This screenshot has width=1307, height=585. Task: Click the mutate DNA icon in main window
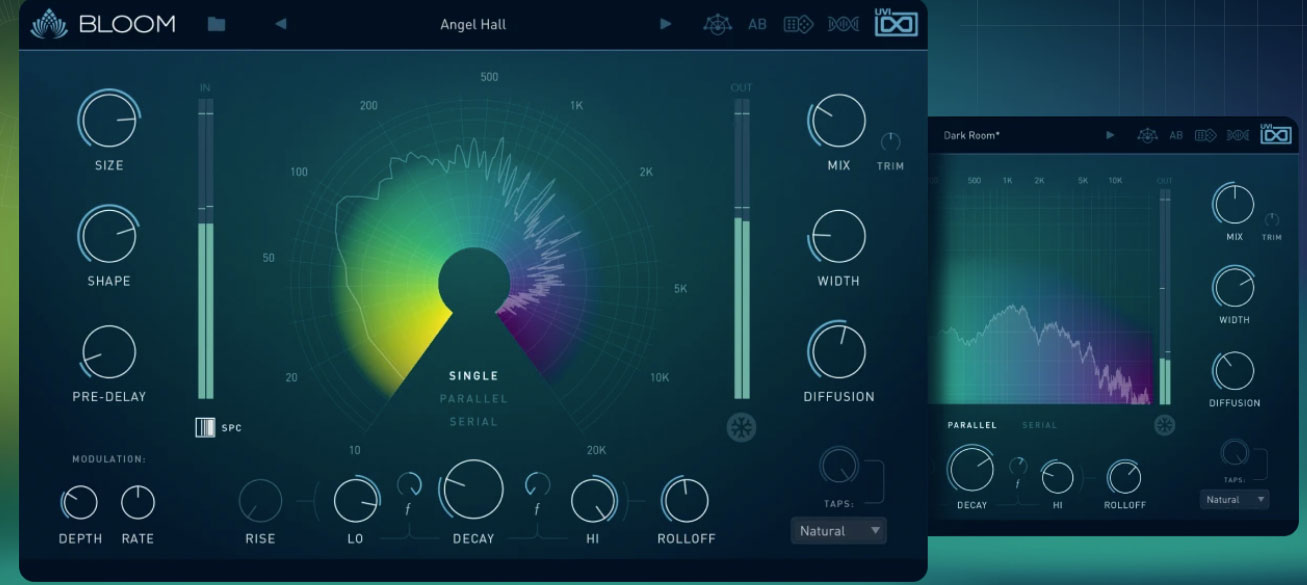pos(843,24)
